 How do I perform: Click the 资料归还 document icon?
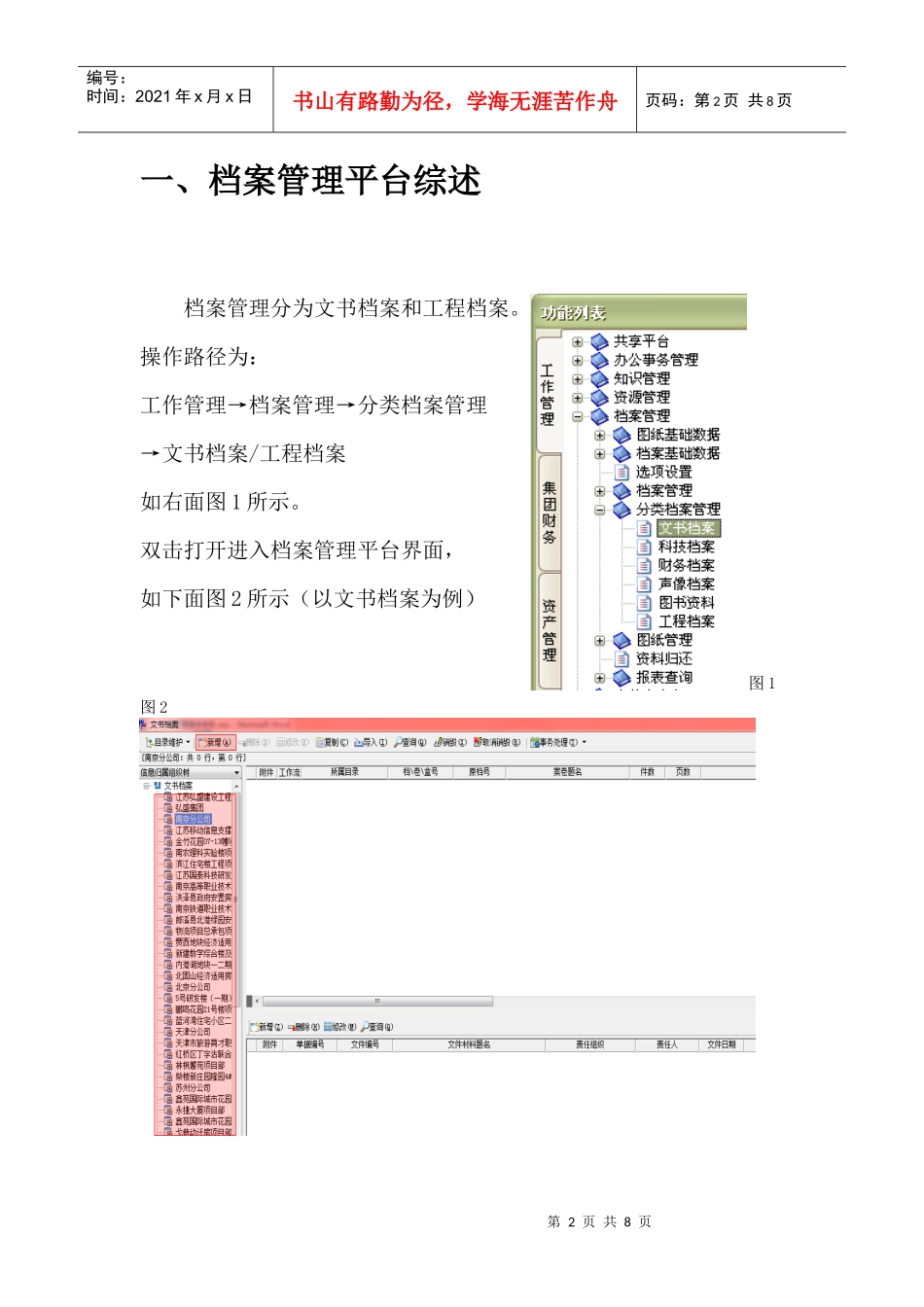(622, 658)
